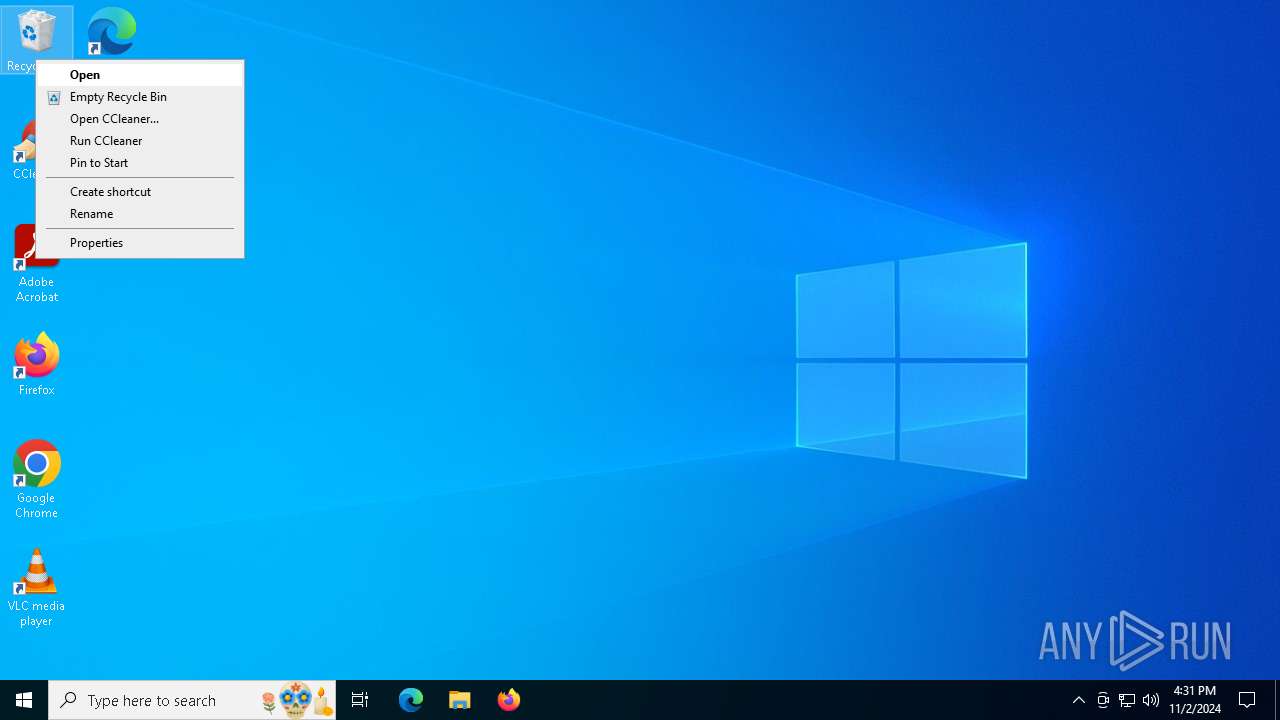The height and width of the screenshot is (720, 1280).
Task: Click the Show desktop sliver in the taskbar
Action: 1277,700
